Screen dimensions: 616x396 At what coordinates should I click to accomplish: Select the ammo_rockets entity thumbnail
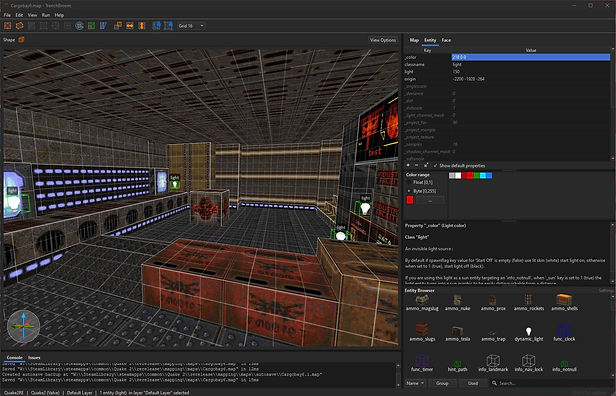[529, 302]
